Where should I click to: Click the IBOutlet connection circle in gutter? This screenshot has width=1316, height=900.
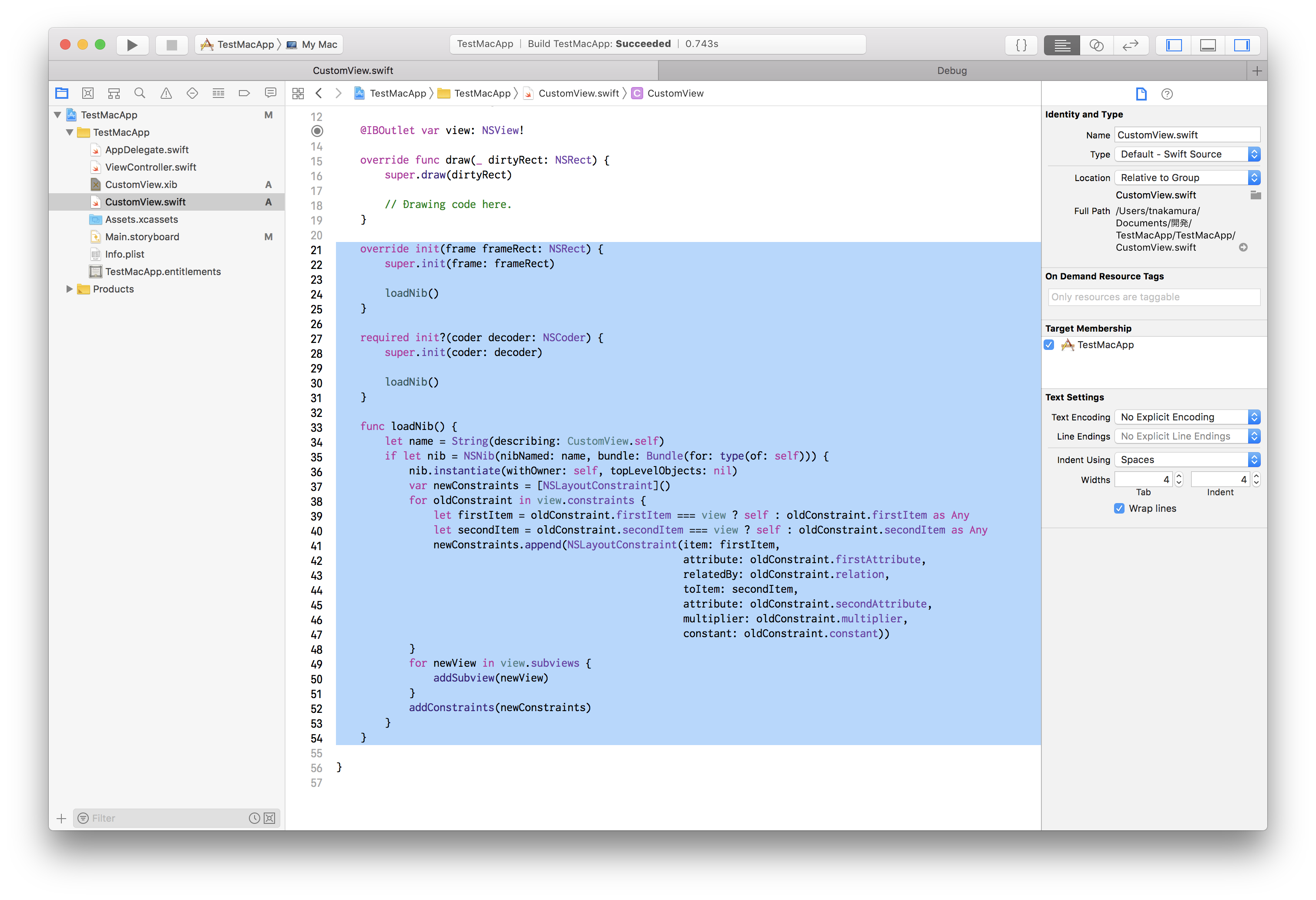point(317,131)
